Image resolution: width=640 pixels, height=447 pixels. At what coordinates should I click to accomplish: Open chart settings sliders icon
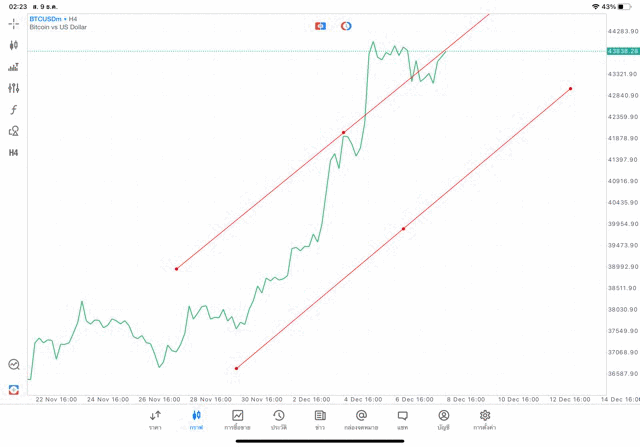point(14,88)
